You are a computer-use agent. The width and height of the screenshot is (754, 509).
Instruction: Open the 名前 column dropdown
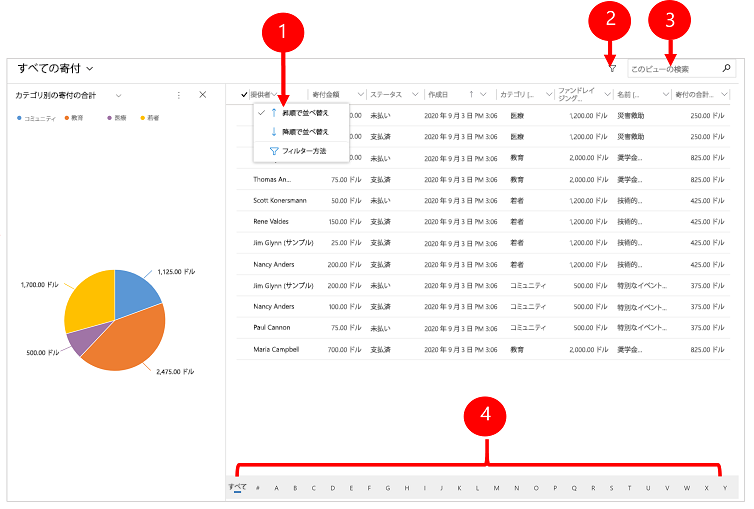coord(666,94)
